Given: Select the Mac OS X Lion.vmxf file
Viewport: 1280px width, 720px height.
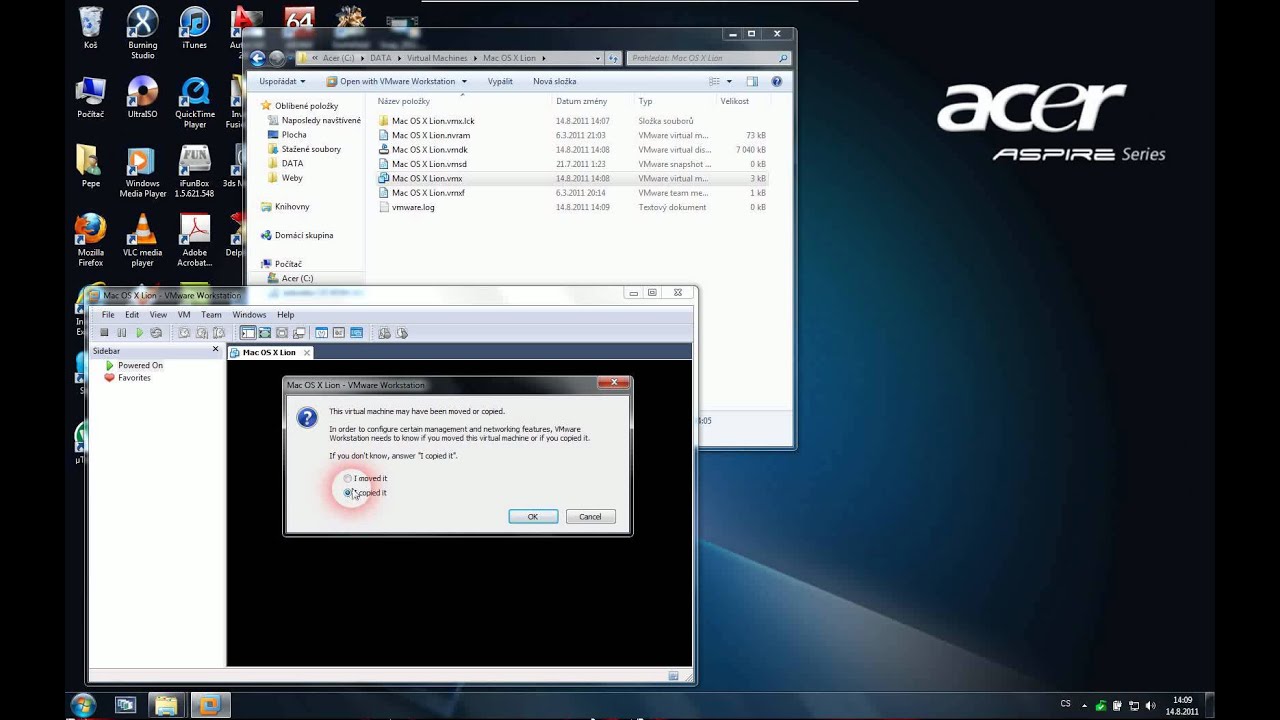Looking at the screenshot, I should tap(421, 193).
